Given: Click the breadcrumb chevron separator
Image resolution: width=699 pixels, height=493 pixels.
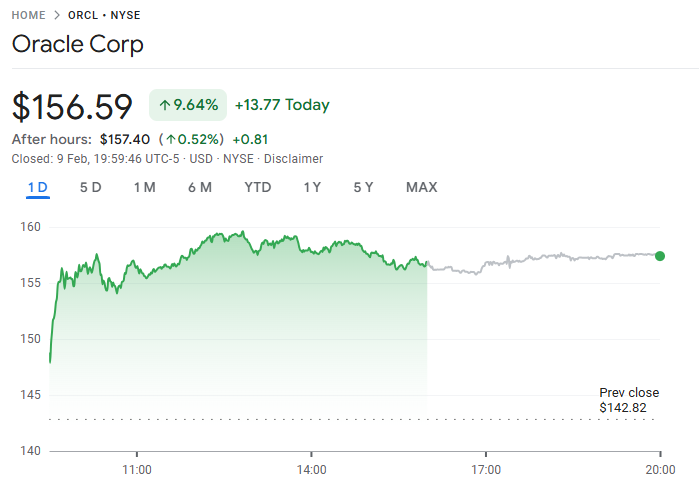Looking at the screenshot, I should [x=58, y=15].
